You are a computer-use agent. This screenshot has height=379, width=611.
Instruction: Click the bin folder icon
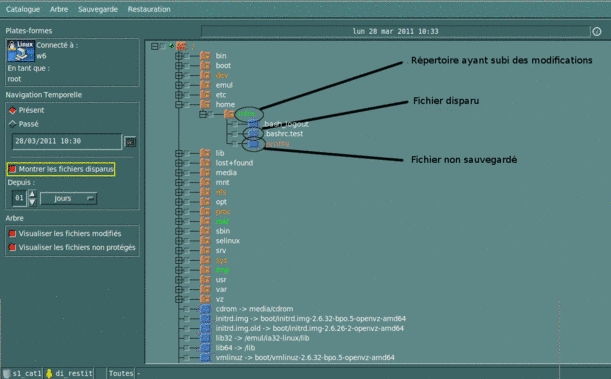click(205, 56)
